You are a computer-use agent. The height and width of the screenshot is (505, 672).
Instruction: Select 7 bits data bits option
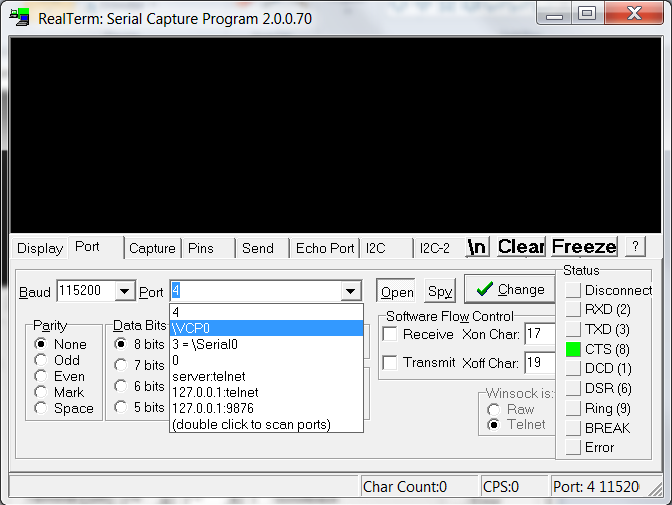pyautogui.click(x=122, y=366)
